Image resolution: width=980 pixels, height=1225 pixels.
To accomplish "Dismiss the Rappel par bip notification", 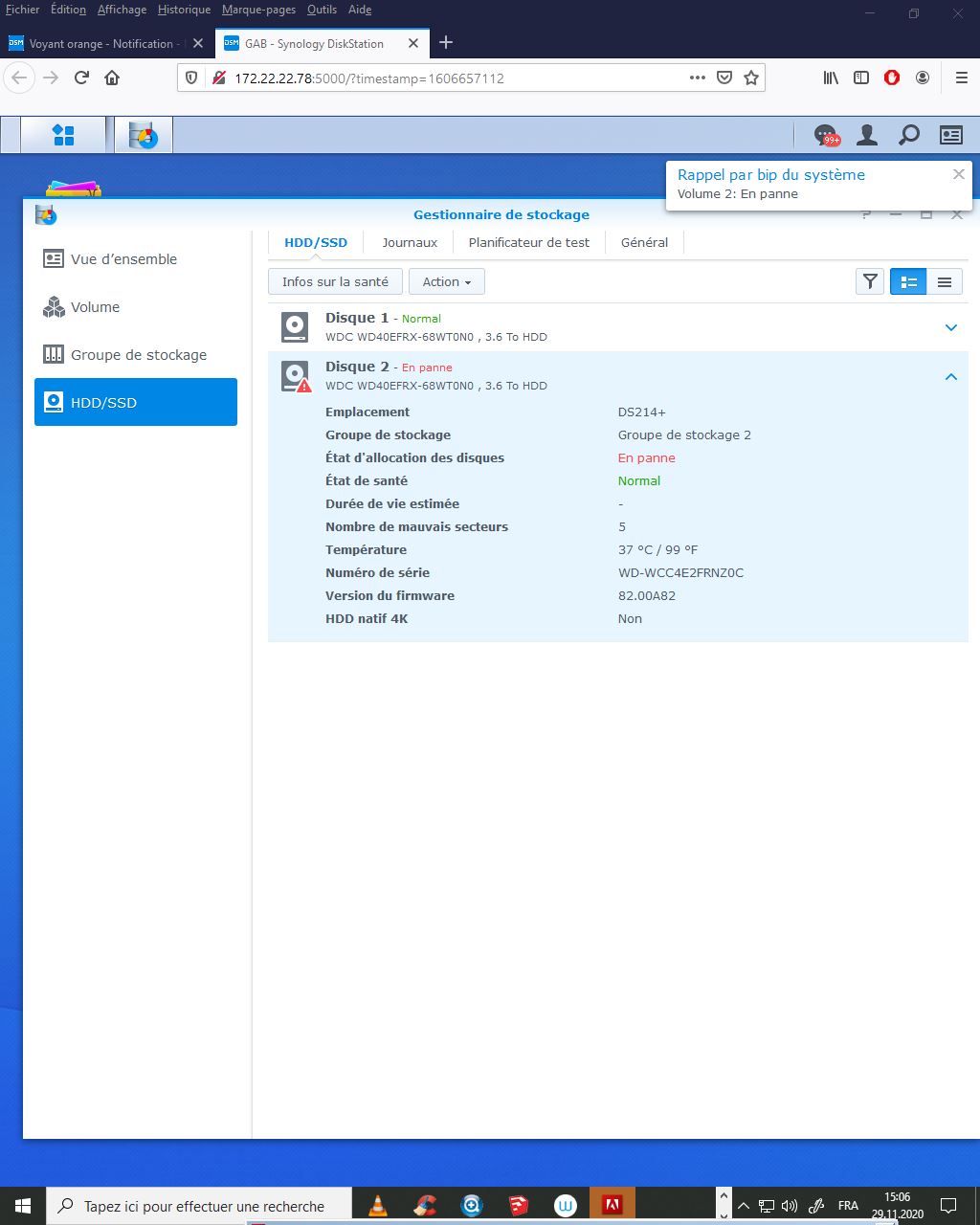I will [x=958, y=174].
